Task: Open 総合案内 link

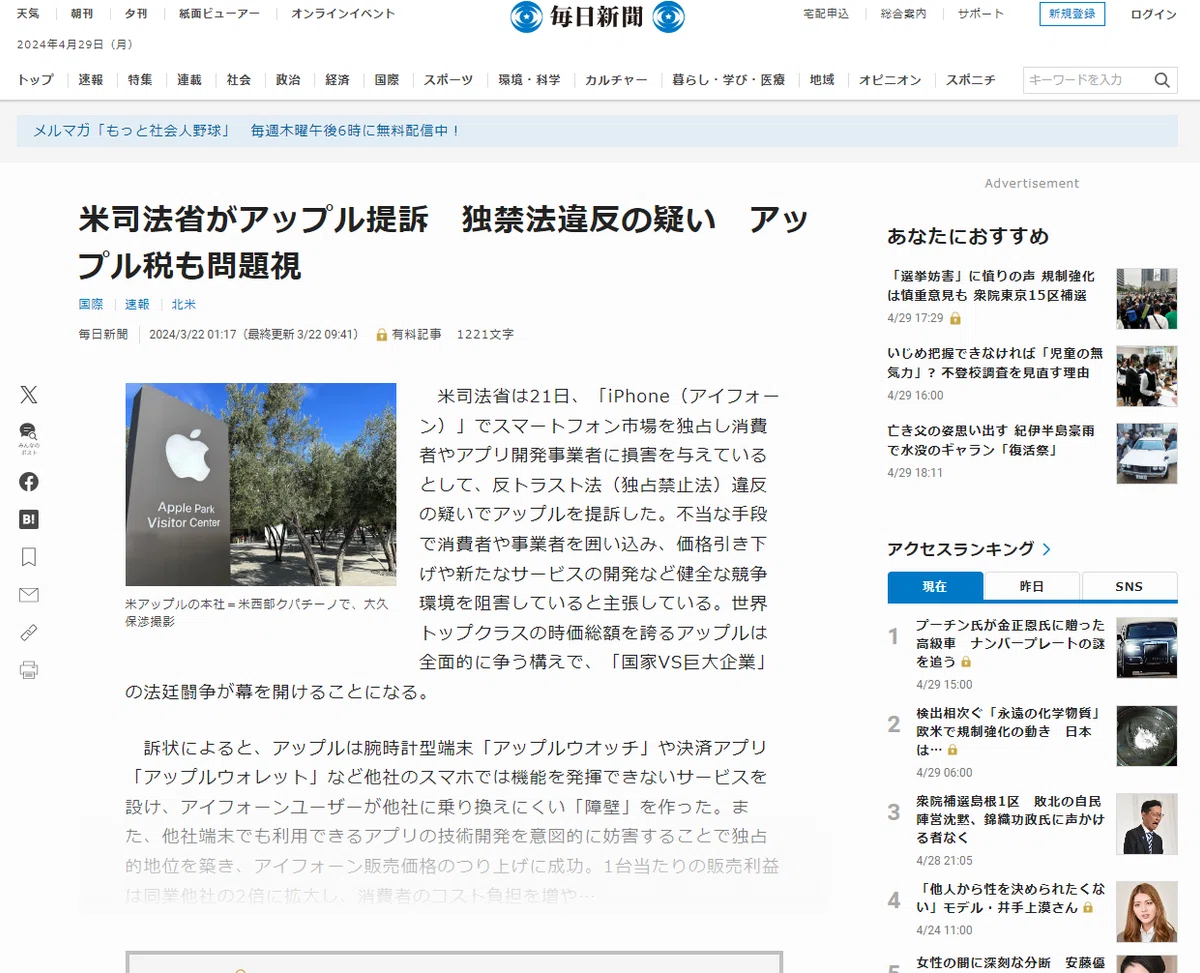Action: 903,14
